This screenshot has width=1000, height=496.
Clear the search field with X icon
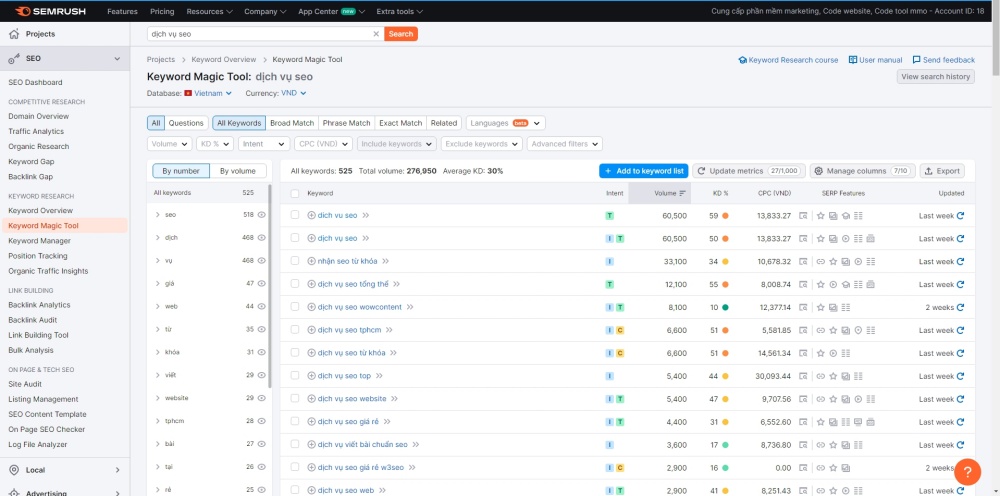coord(376,34)
